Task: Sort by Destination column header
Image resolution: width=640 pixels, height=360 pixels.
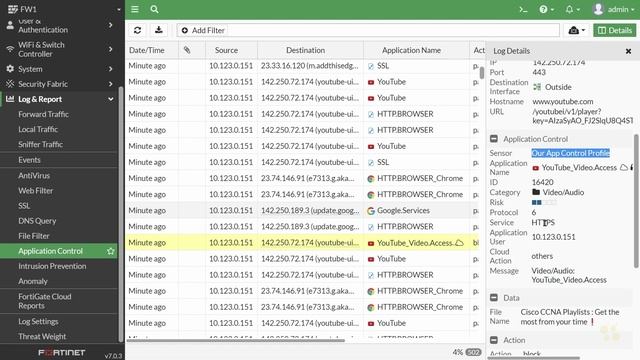Action: (x=305, y=50)
